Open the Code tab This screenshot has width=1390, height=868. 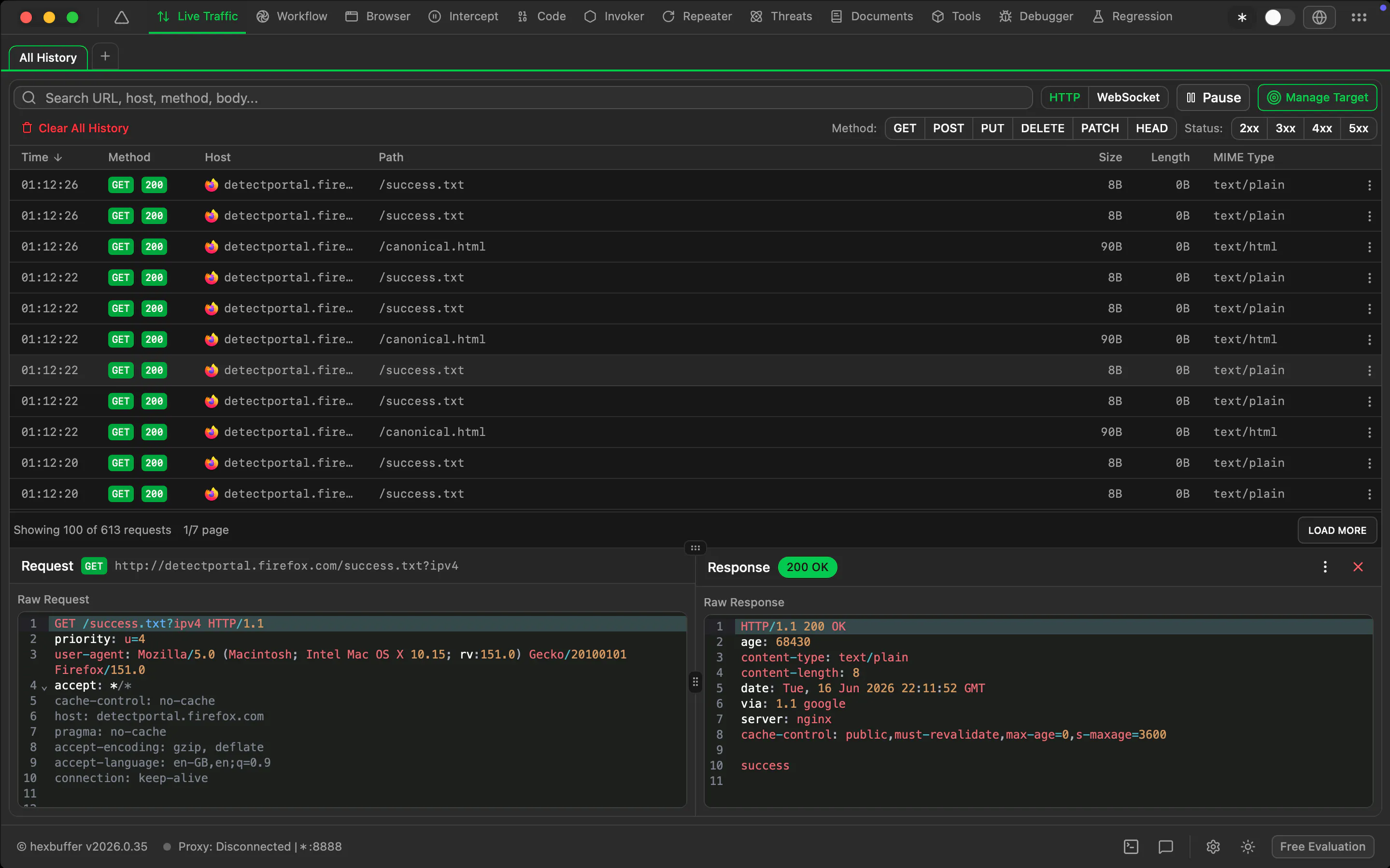tap(541, 16)
